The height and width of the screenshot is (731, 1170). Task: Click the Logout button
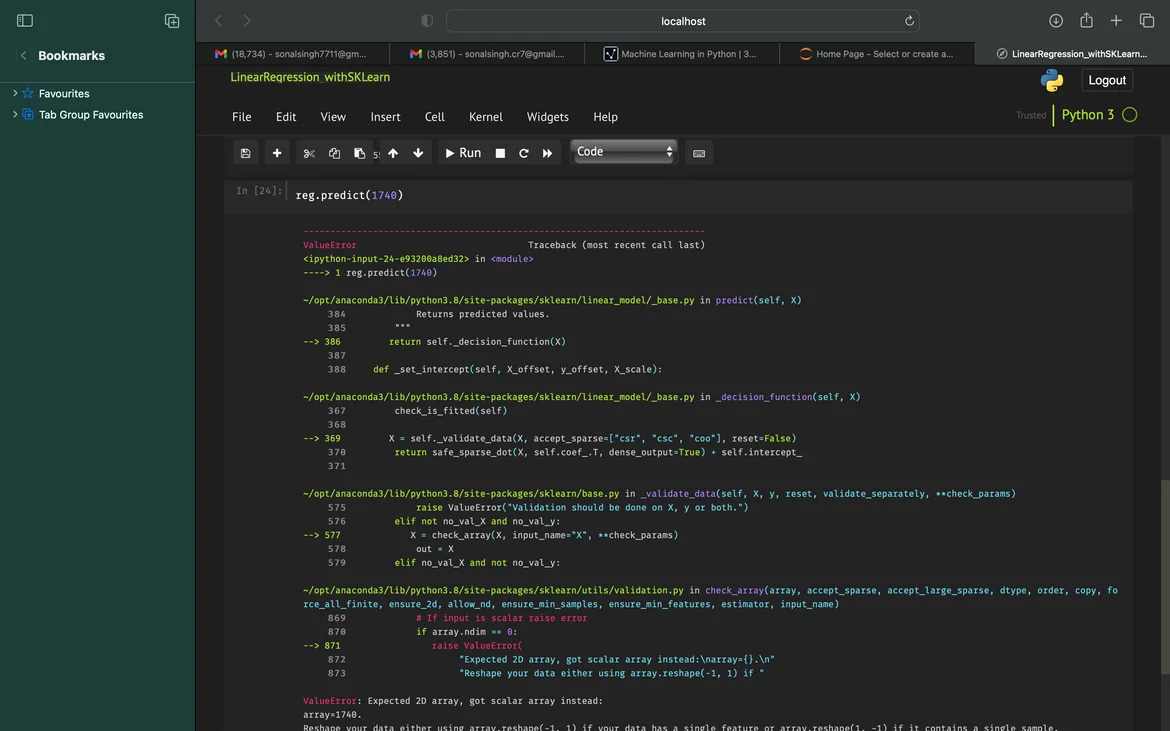point(1107,80)
